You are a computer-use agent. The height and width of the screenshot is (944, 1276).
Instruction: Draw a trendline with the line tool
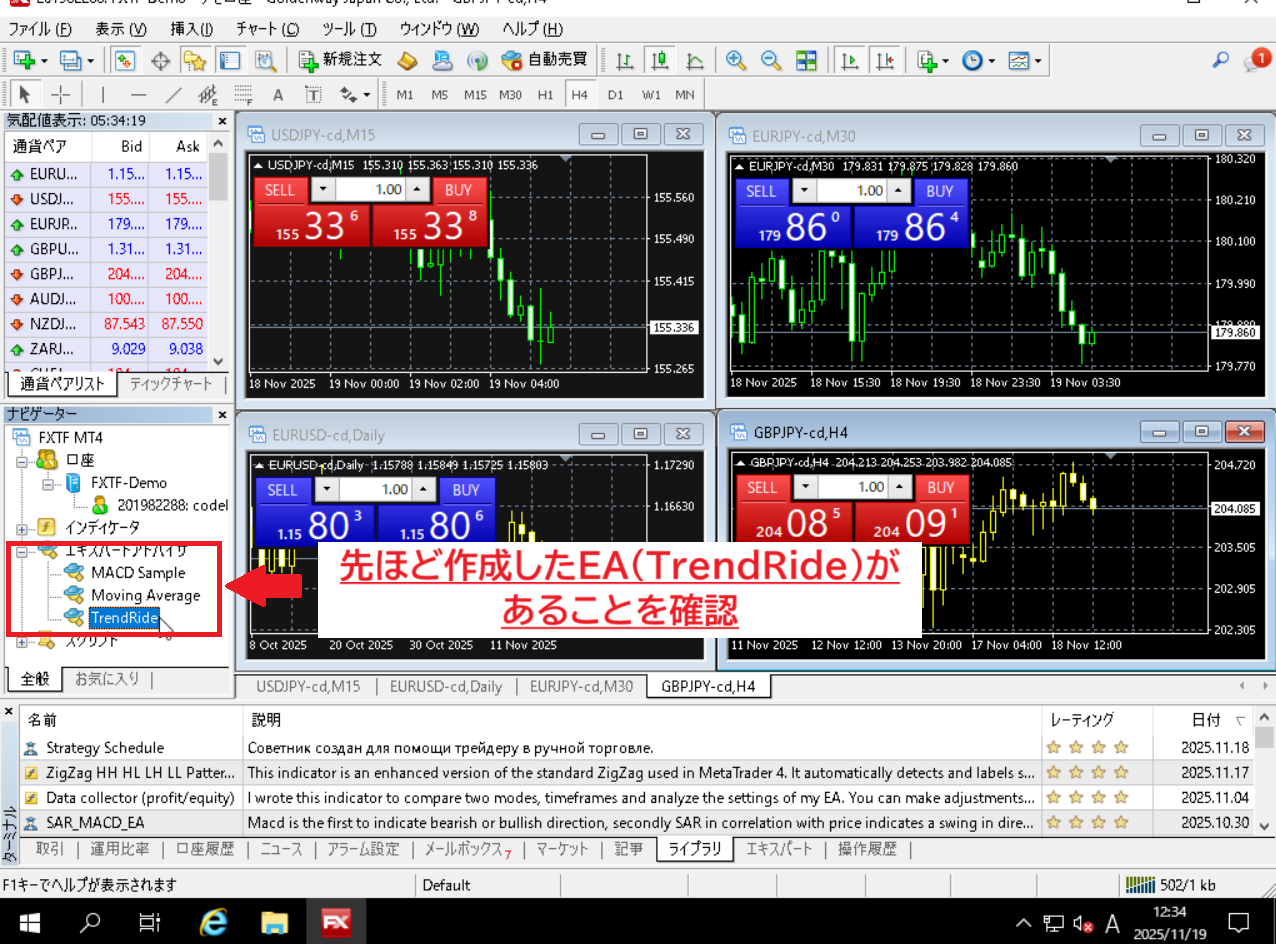tap(173, 95)
